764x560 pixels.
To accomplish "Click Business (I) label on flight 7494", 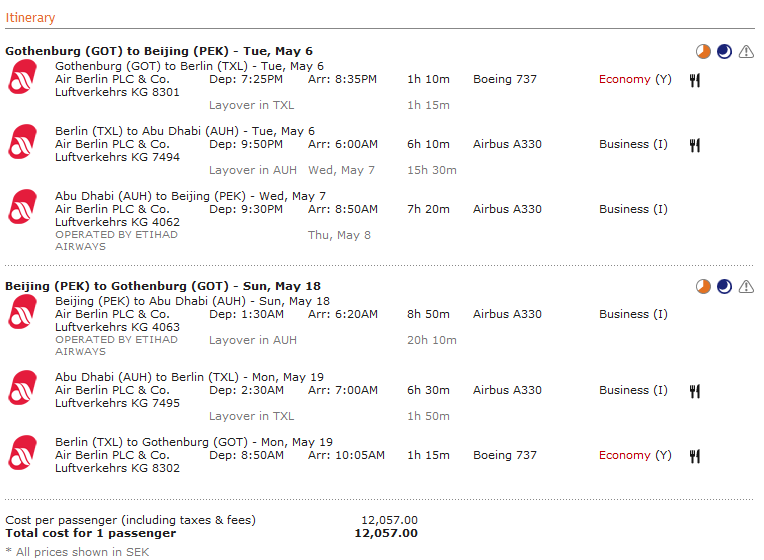I will point(633,144).
